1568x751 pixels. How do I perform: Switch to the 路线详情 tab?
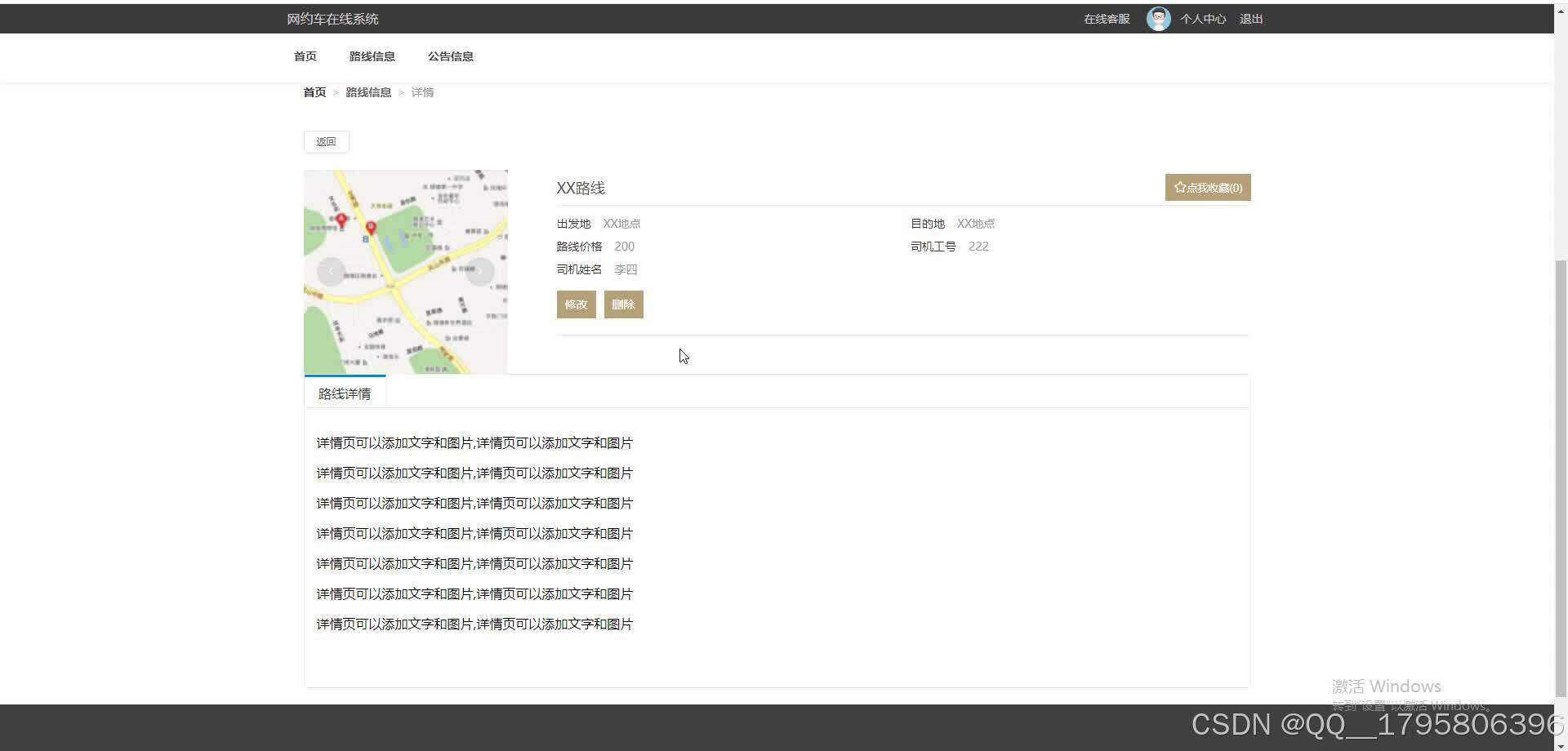[344, 393]
